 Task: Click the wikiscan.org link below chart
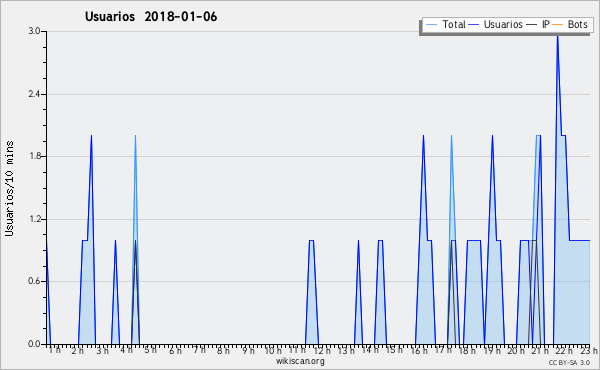coord(300,361)
